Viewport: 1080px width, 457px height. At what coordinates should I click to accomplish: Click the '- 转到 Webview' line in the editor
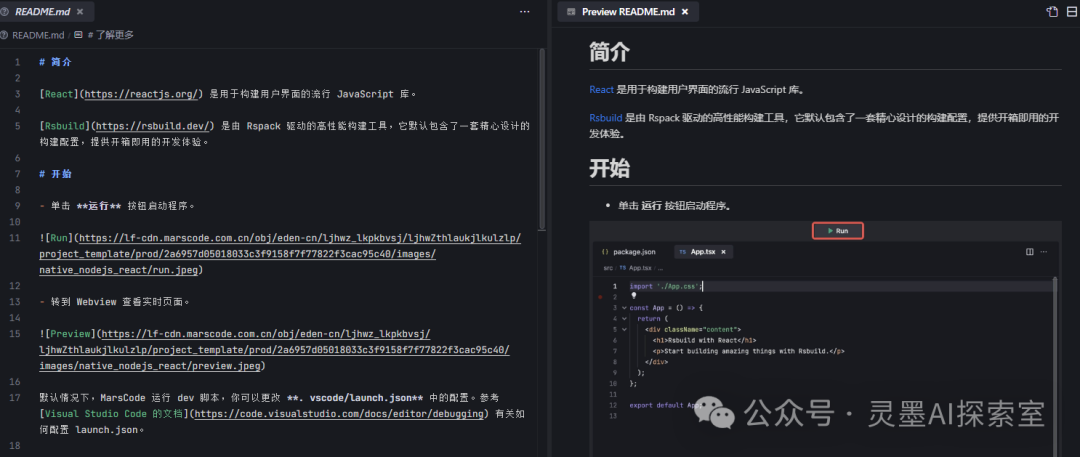(x=114, y=302)
